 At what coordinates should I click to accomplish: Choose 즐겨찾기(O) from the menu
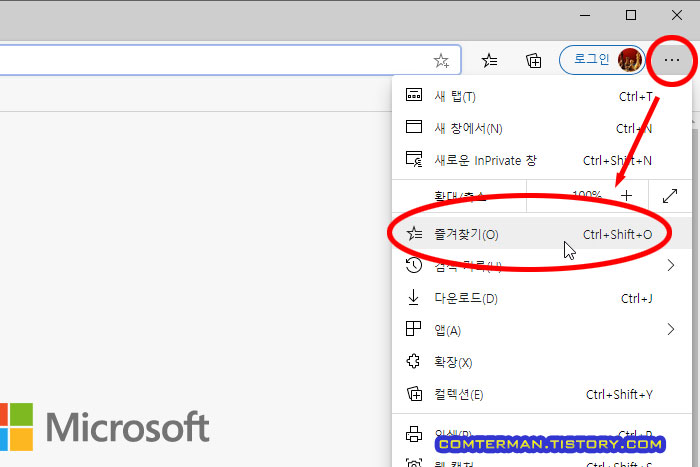(x=542, y=234)
